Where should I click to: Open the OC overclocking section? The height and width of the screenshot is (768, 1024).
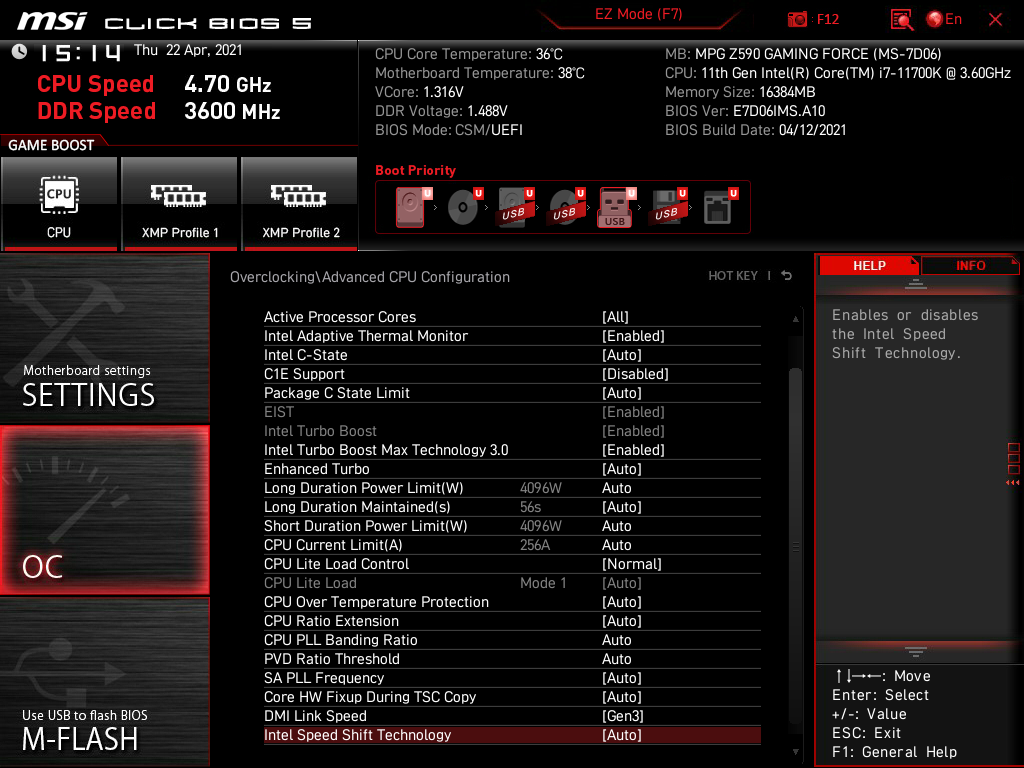tap(104, 511)
